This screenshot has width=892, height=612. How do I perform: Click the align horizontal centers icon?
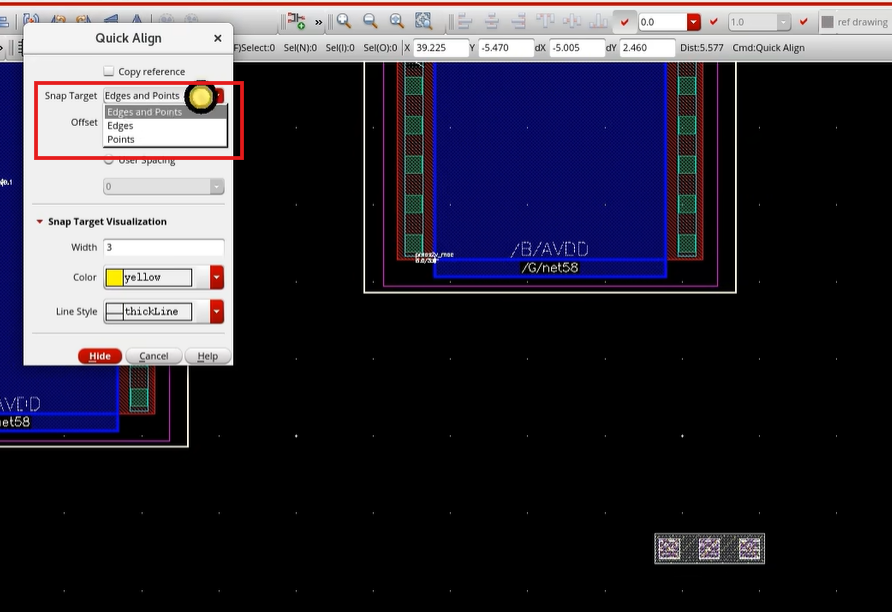click(x=492, y=22)
